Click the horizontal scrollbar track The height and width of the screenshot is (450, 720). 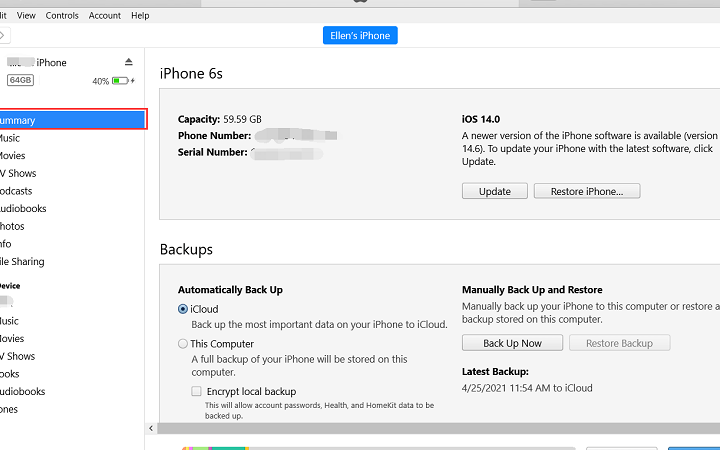(x=439, y=428)
